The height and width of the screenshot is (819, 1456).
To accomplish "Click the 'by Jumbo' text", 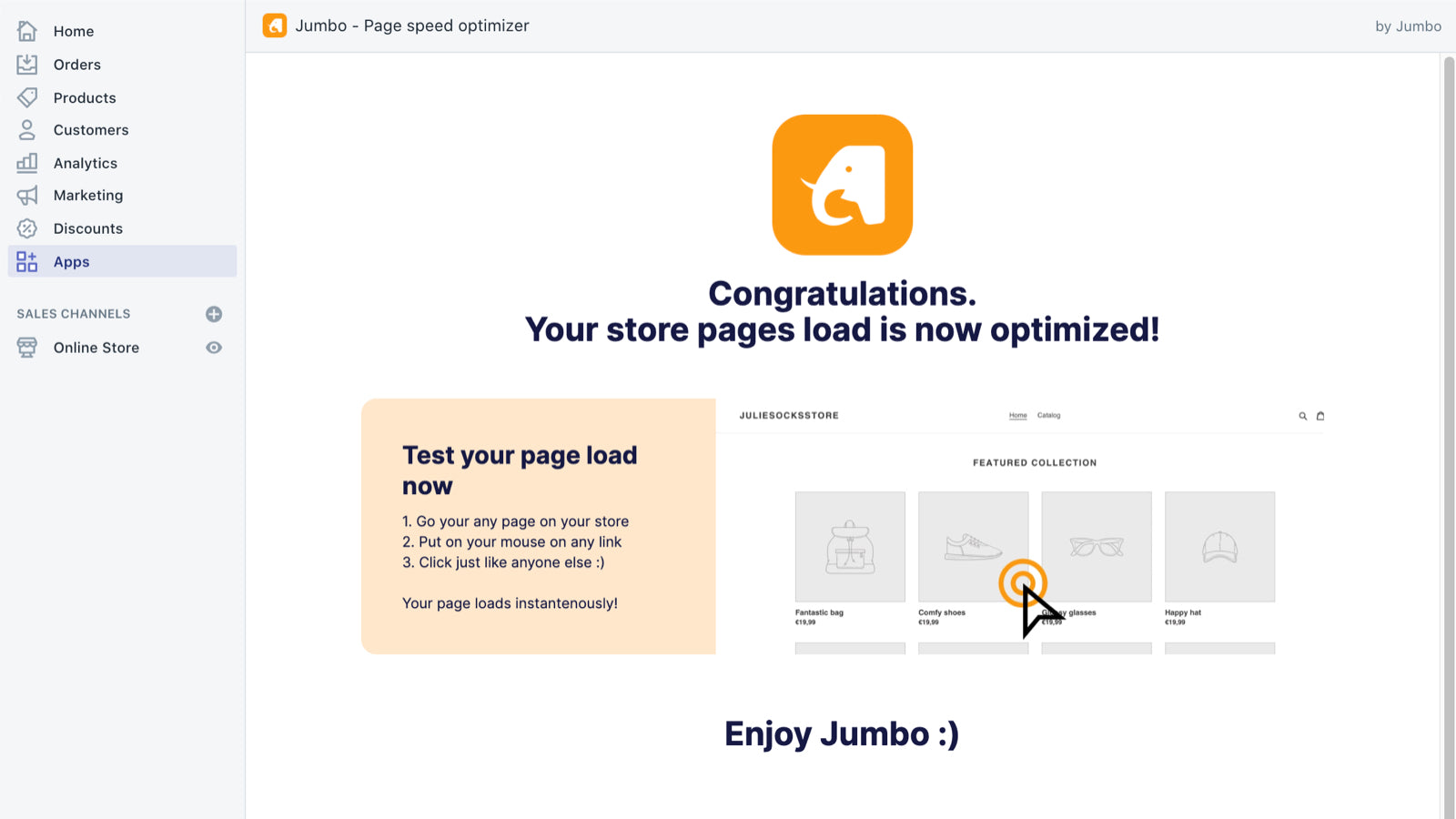I will tap(1408, 26).
